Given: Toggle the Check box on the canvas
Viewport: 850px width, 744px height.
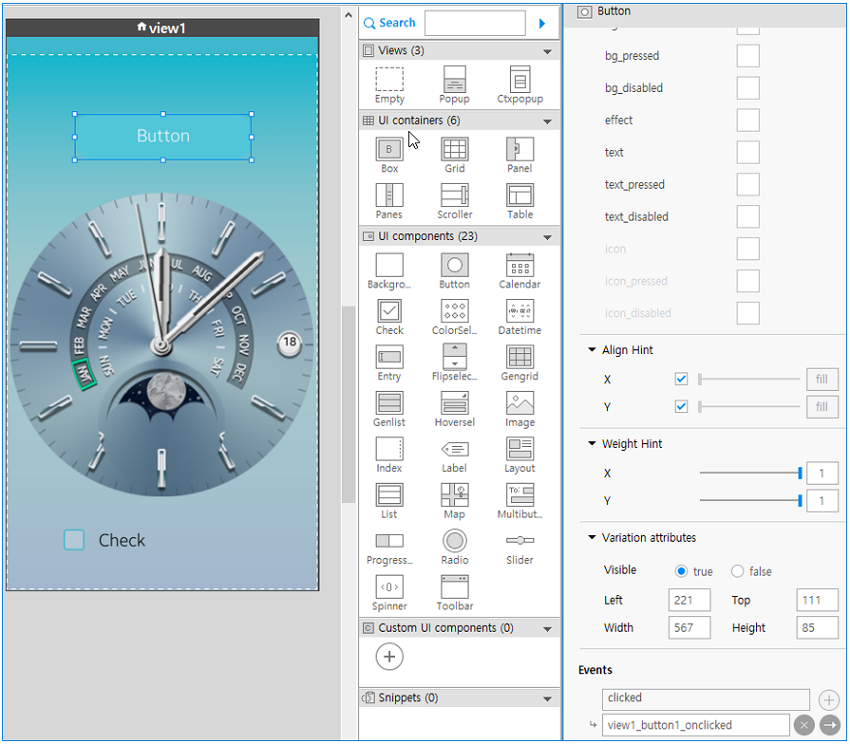Looking at the screenshot, I should click(74, 540).
